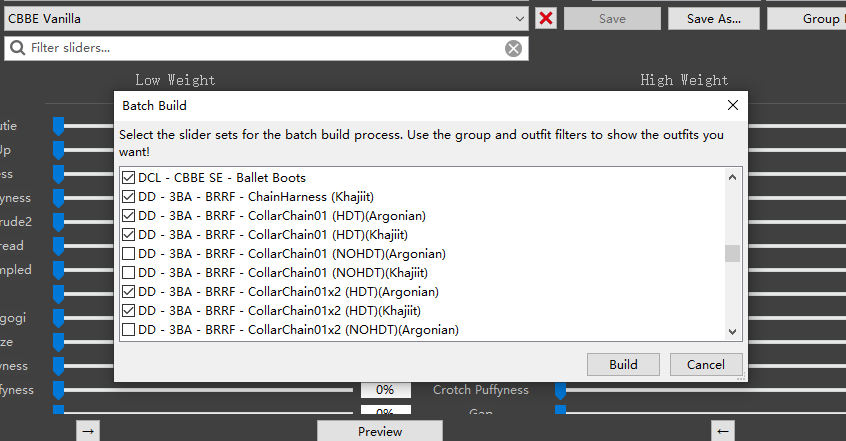Focus the Filter sliders input field
Viewport: 846px width, 441px height.
click(266, 48)
